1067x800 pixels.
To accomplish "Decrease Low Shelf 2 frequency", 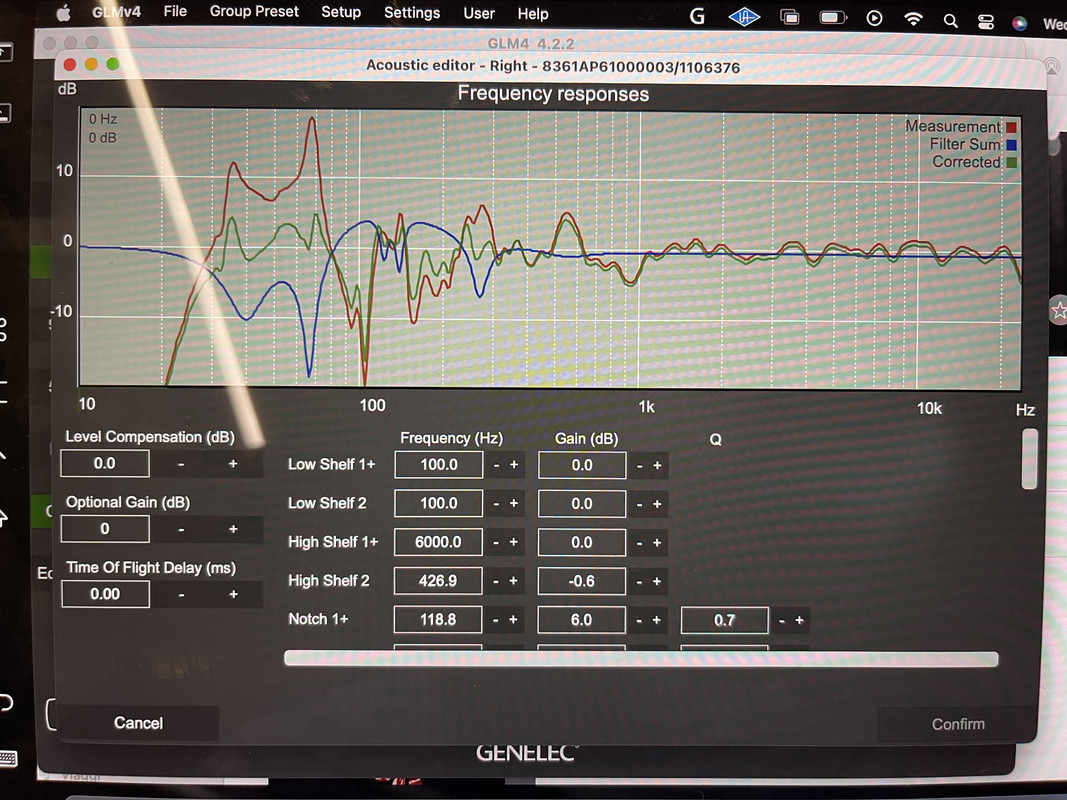I will click(x=496, y=503).
